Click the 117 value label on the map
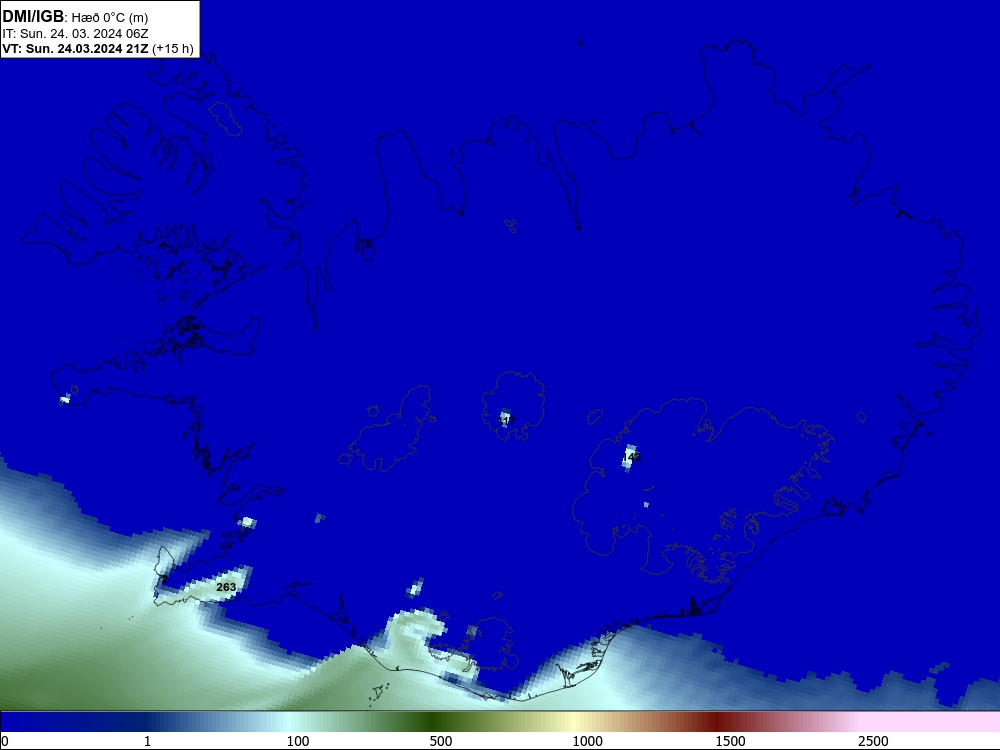The width and height of the screenshot is (1000, 750). [506, 421]
